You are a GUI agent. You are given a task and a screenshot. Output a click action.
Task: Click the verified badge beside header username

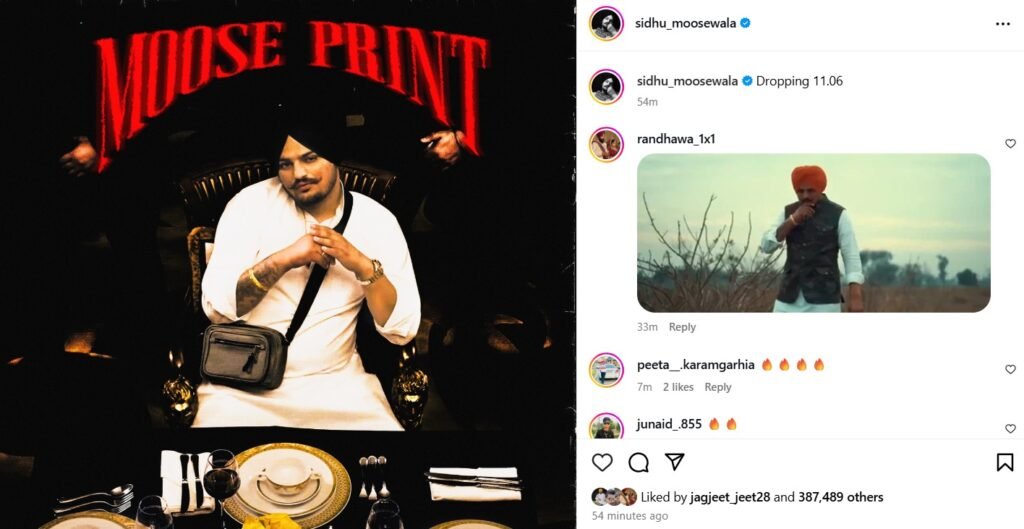coord(745,24)
